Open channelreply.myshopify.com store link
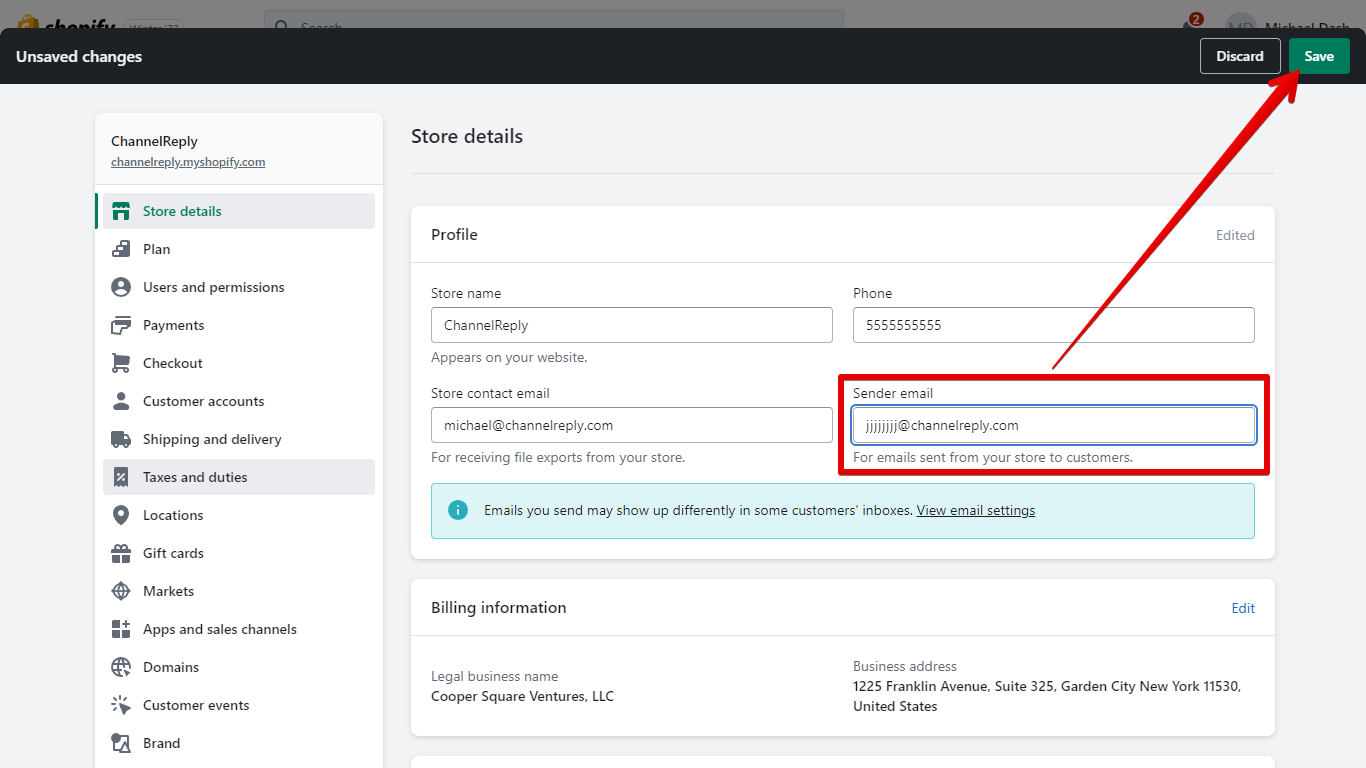This screenshot has width=1366, height=768. tap(188, 162)
